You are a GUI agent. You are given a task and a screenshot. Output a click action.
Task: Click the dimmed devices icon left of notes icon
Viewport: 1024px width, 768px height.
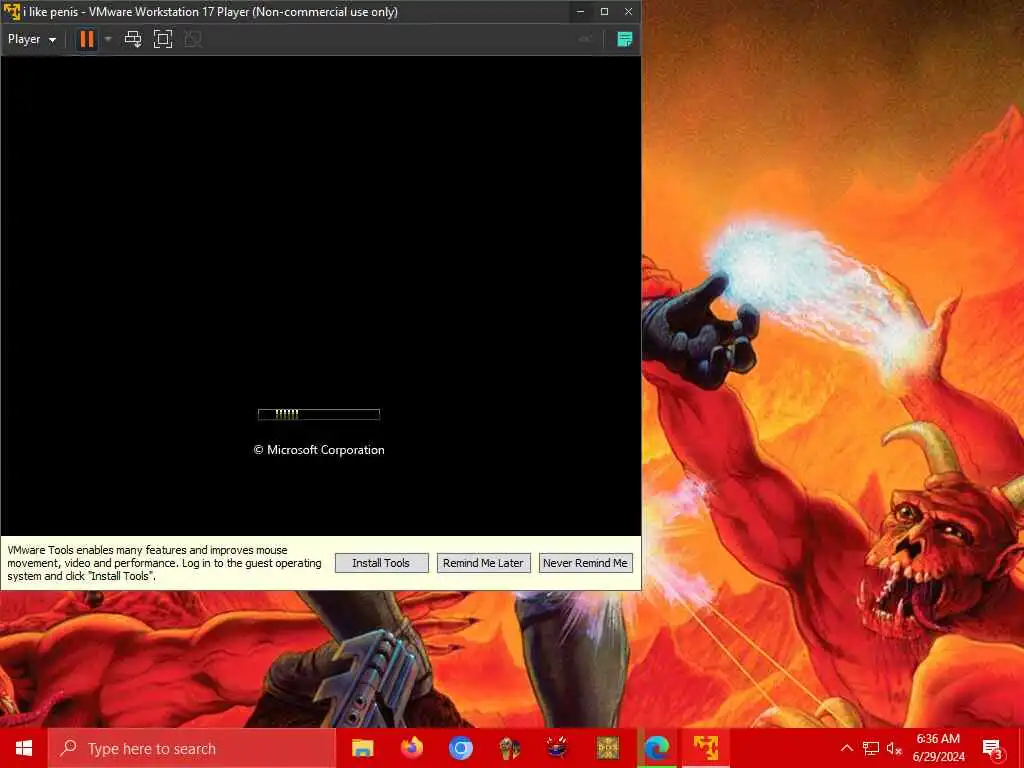(x=586, y=39)
